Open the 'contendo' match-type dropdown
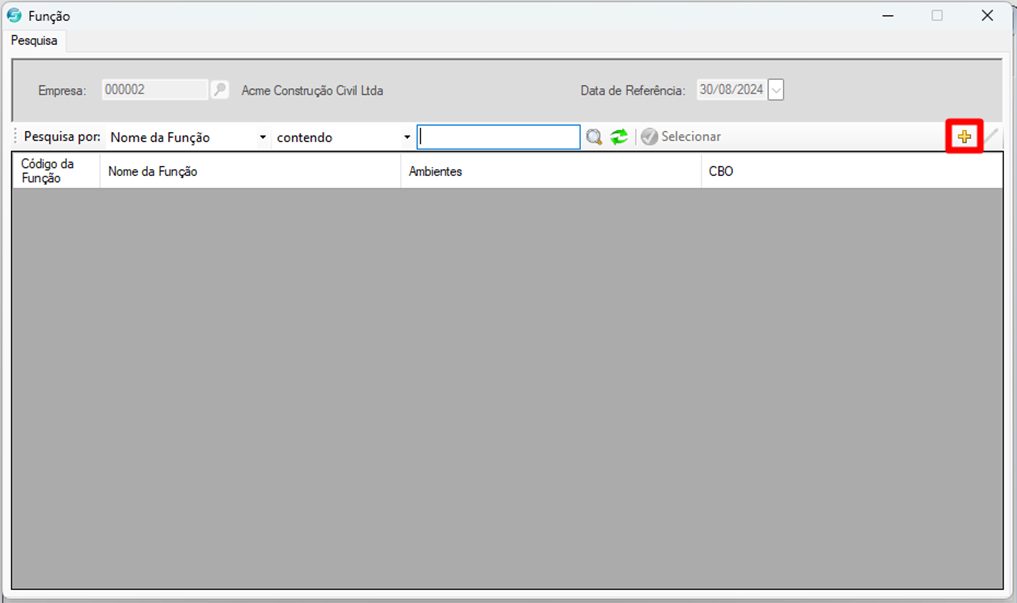1017x603 pixels. coord(407,137)
